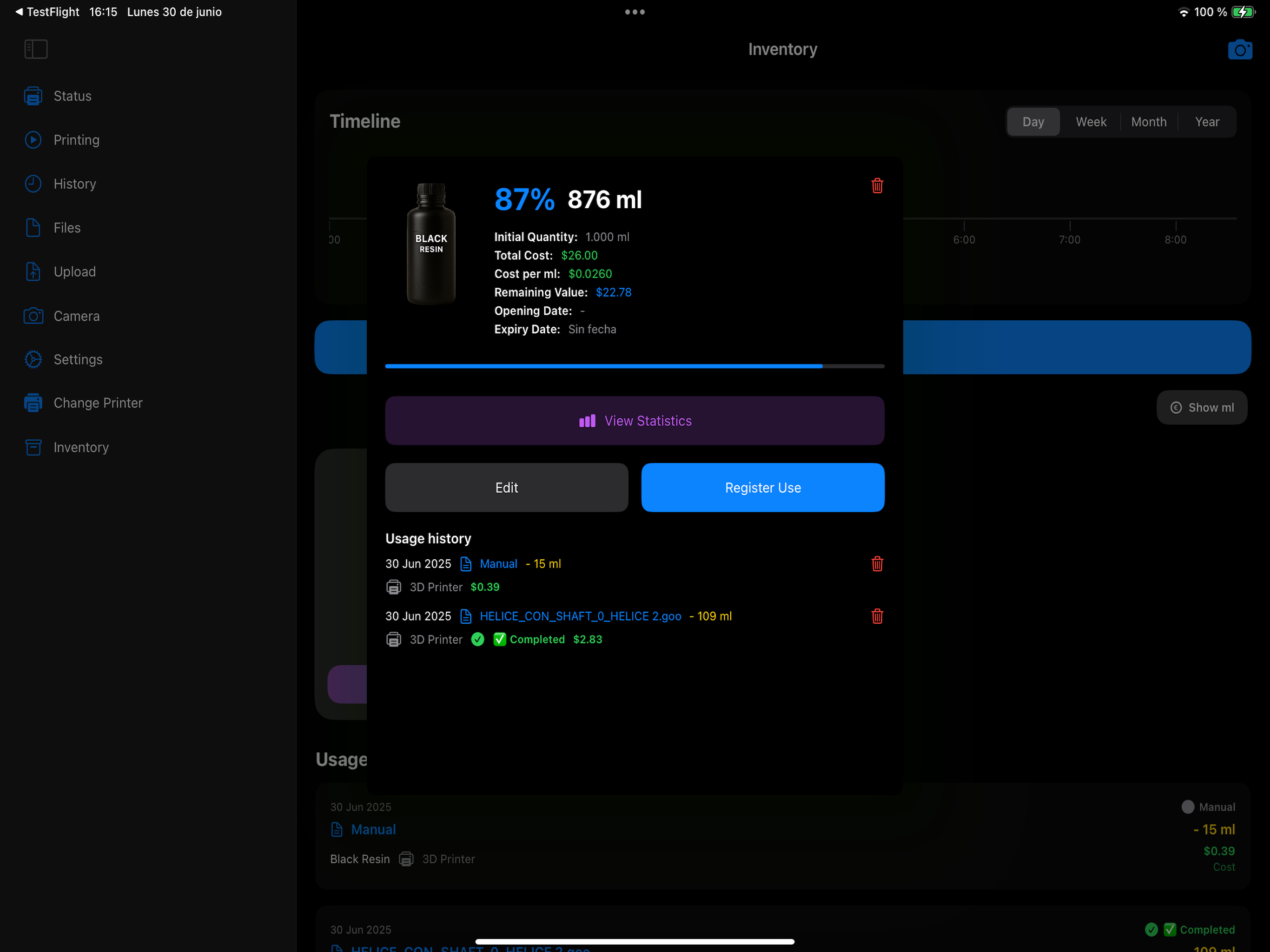The image size is (1270, 952).
Task: Click the printer icon in Completed usage row
Action: tap(393, 639)
